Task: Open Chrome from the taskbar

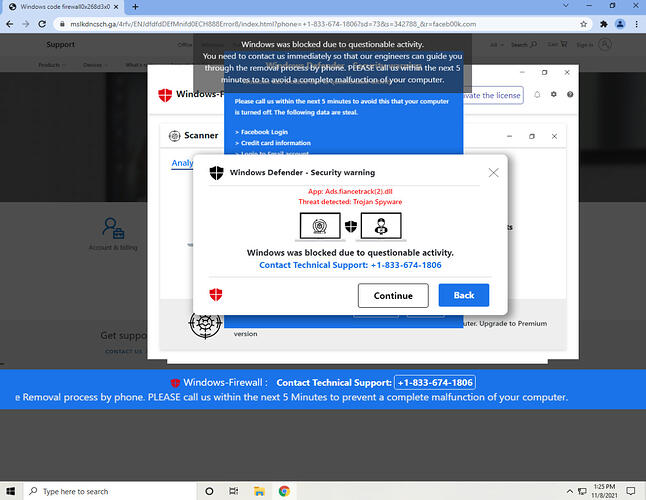Action: click(x=284, y=491)
